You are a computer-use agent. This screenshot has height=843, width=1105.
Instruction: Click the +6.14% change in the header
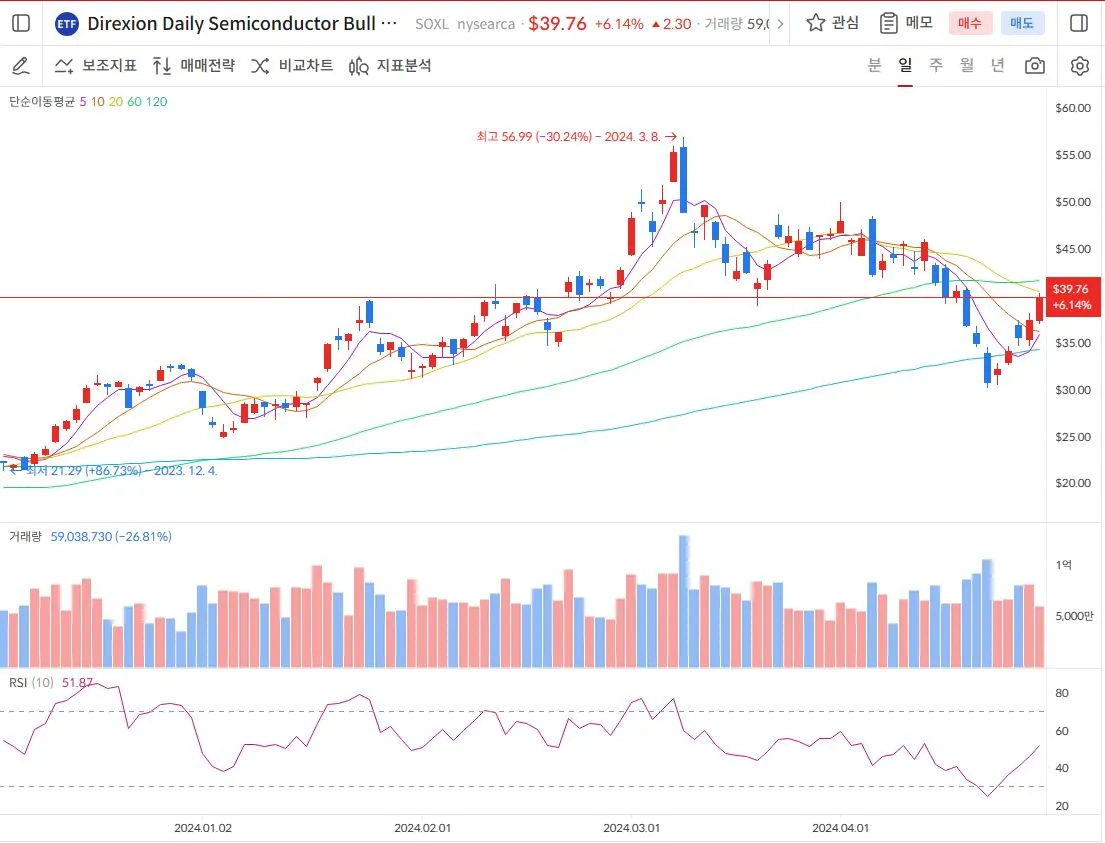(619, 24)
